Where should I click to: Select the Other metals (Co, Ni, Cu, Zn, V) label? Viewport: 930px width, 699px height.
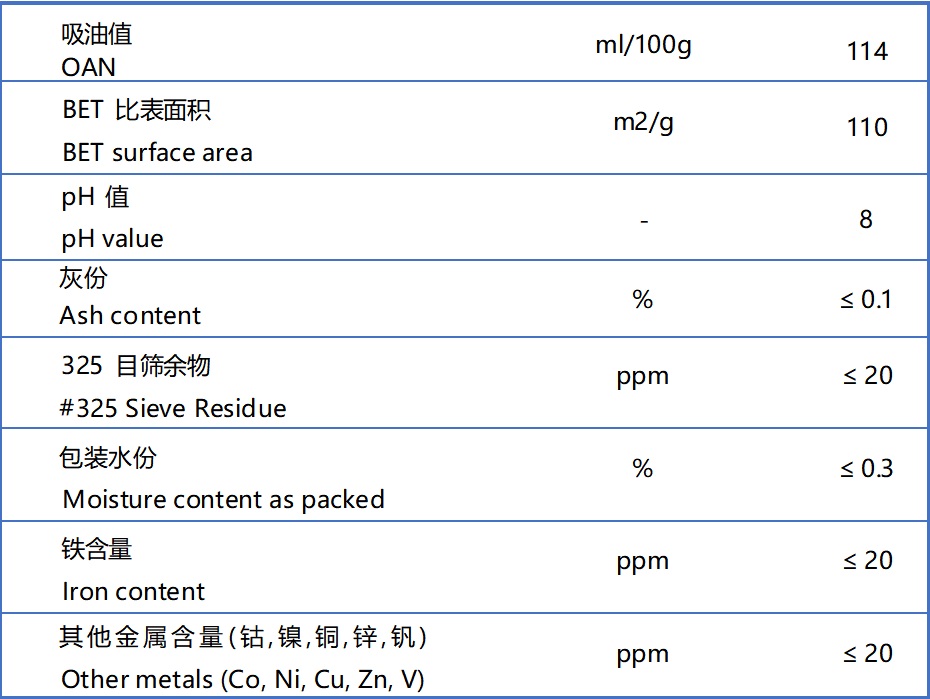242,680
